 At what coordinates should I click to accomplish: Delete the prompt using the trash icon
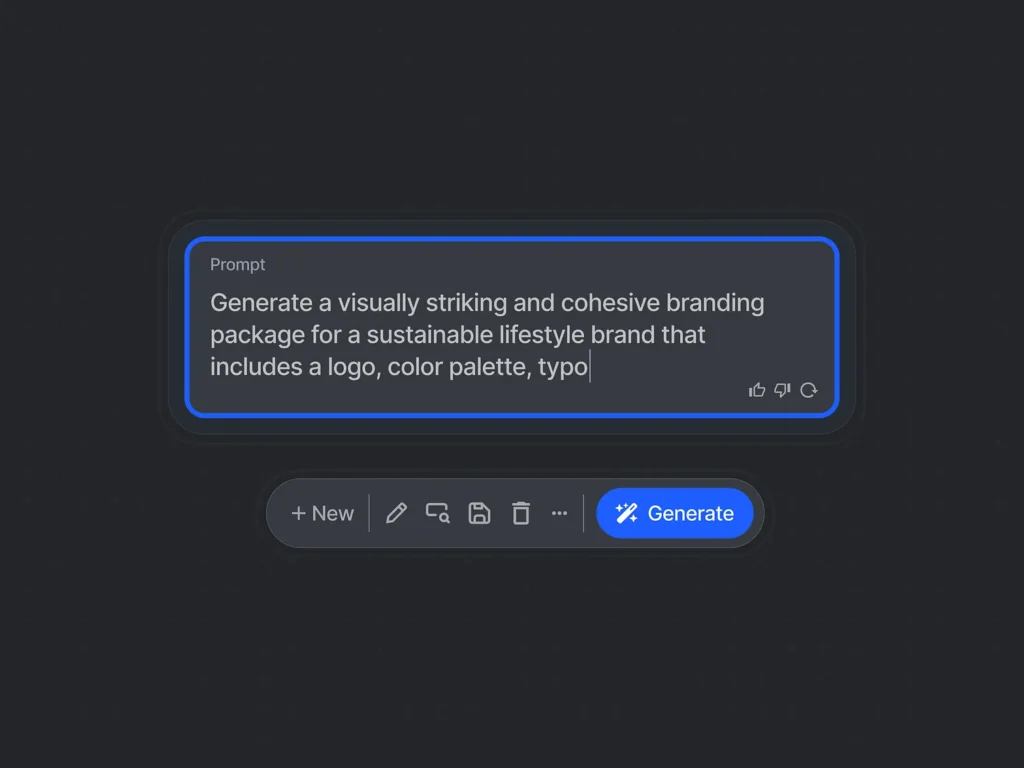[520, 513]
